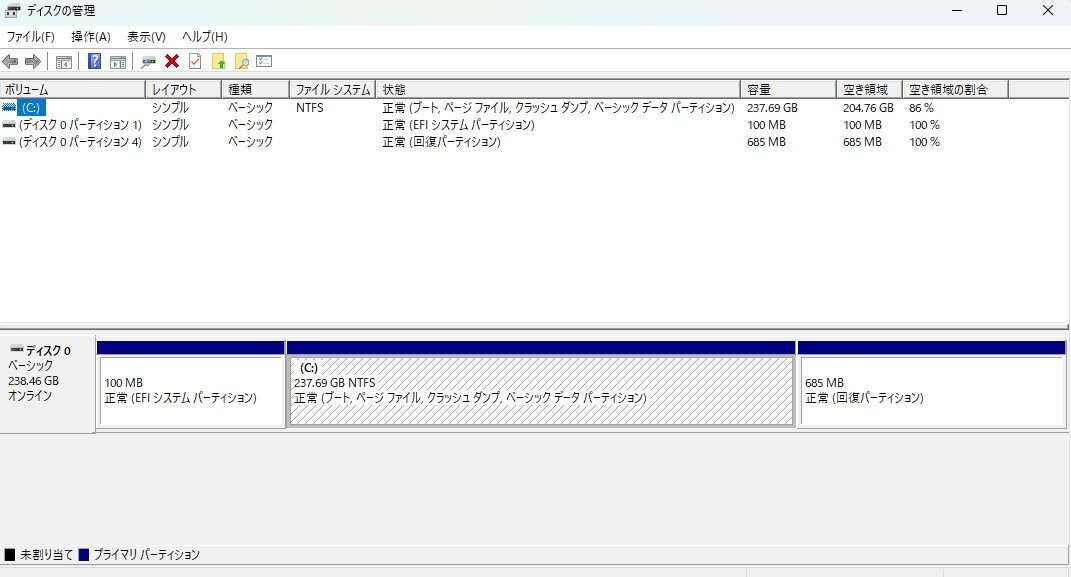Open the 操作(A) menu
Image resolution: width=1071 pixels, height=577 pixels.
tap(91, 37)
